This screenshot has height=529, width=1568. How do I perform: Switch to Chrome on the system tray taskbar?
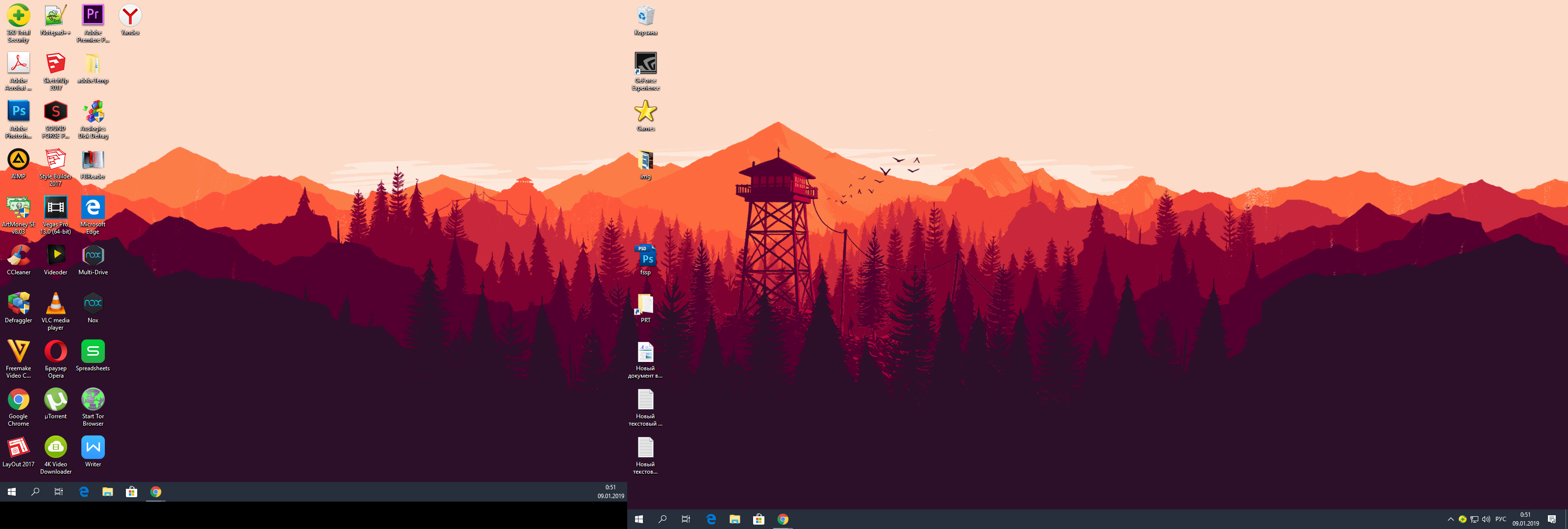(x=783, y=519)
